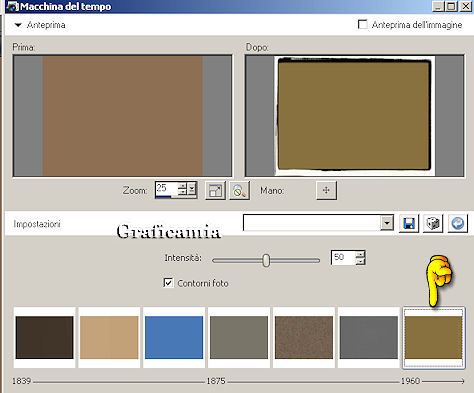Uncheck the Contorni foto checkbox
This screenshot has width=474, height=393.
point(168,283)
